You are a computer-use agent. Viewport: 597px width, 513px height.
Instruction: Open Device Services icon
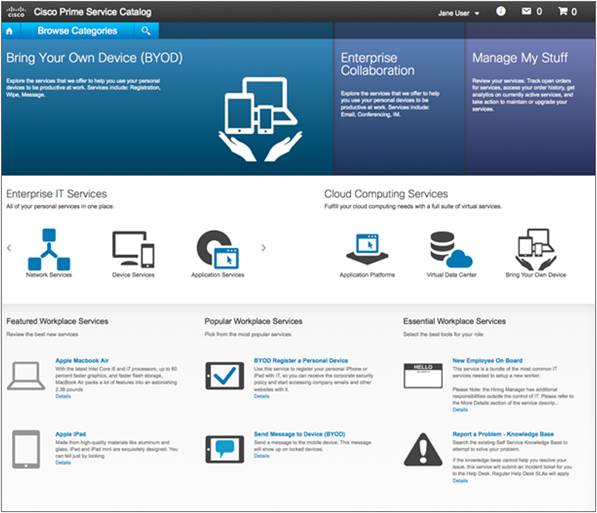133,249
